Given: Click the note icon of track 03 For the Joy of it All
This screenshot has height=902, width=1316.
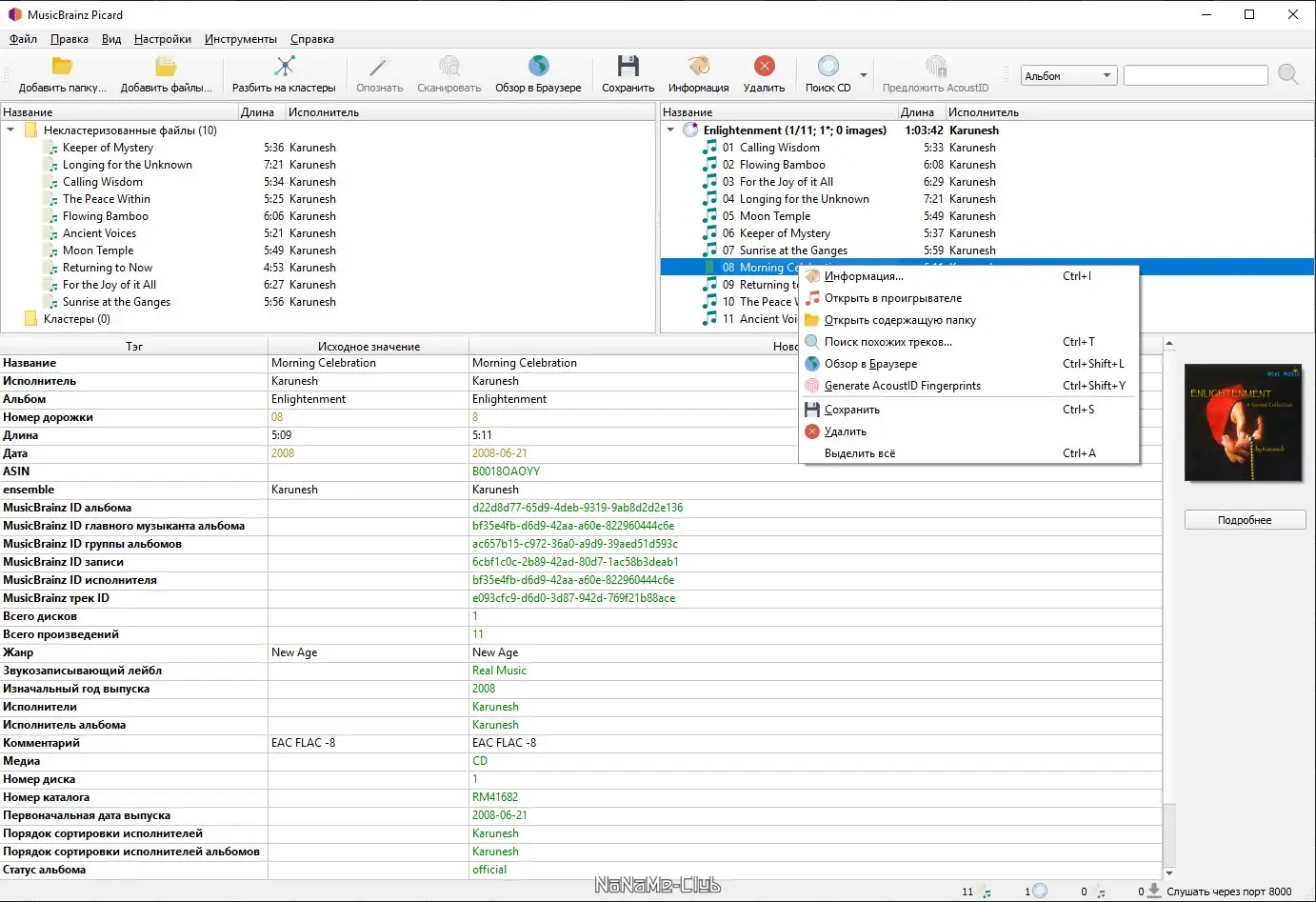Looking at the screenshot, I should (x=709, y=182).
